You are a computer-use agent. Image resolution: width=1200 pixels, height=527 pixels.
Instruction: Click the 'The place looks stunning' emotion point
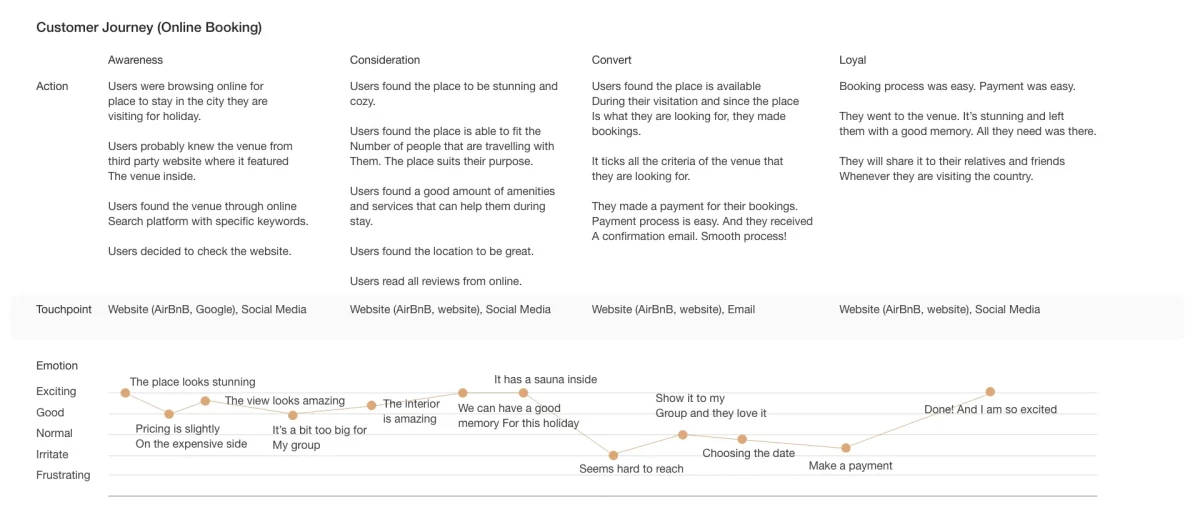pos(125,393)
